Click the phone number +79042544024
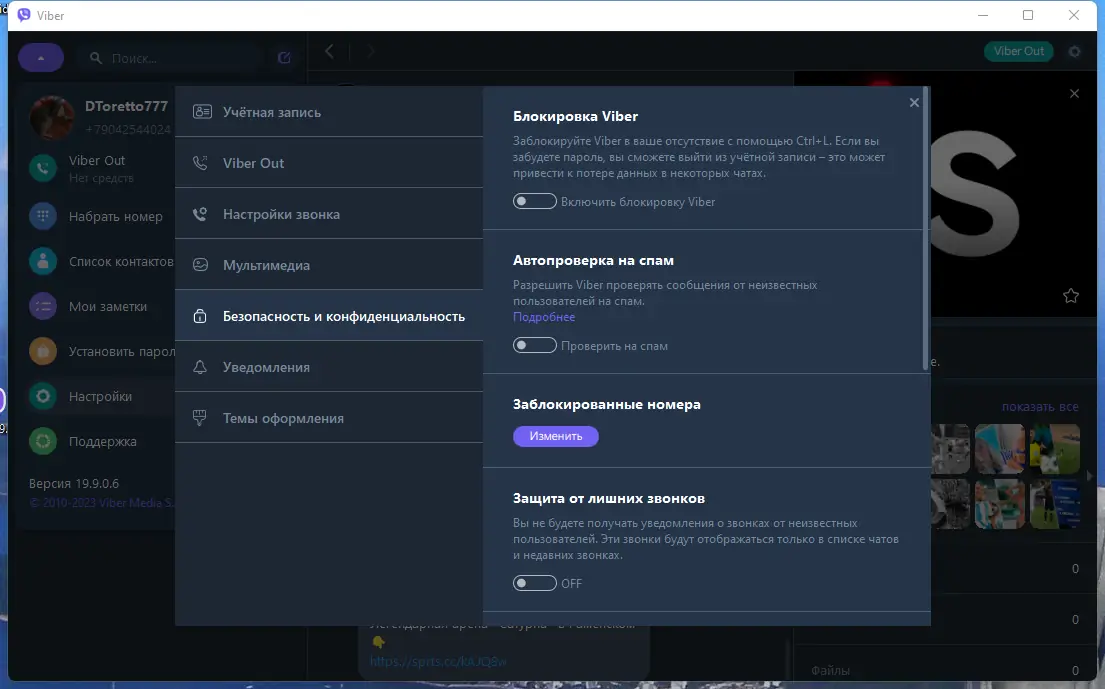This screenshot has width=1105, height=689. tap(128, 130)
